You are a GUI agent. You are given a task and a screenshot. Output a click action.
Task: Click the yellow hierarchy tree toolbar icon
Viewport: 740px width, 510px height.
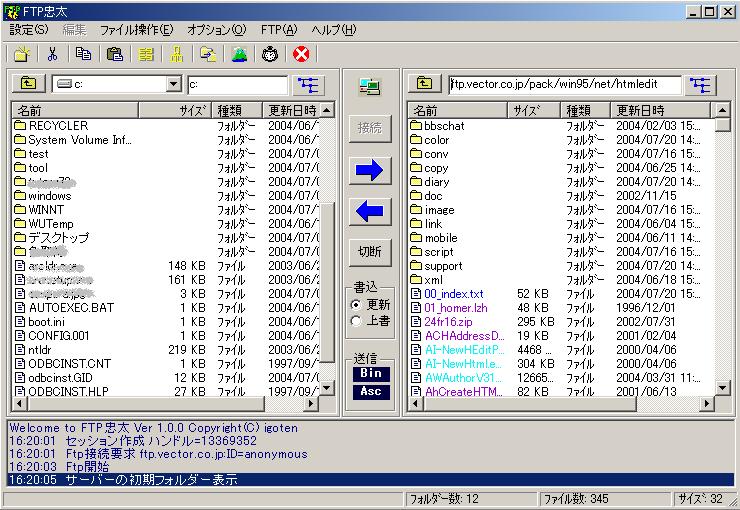point(177,54)
